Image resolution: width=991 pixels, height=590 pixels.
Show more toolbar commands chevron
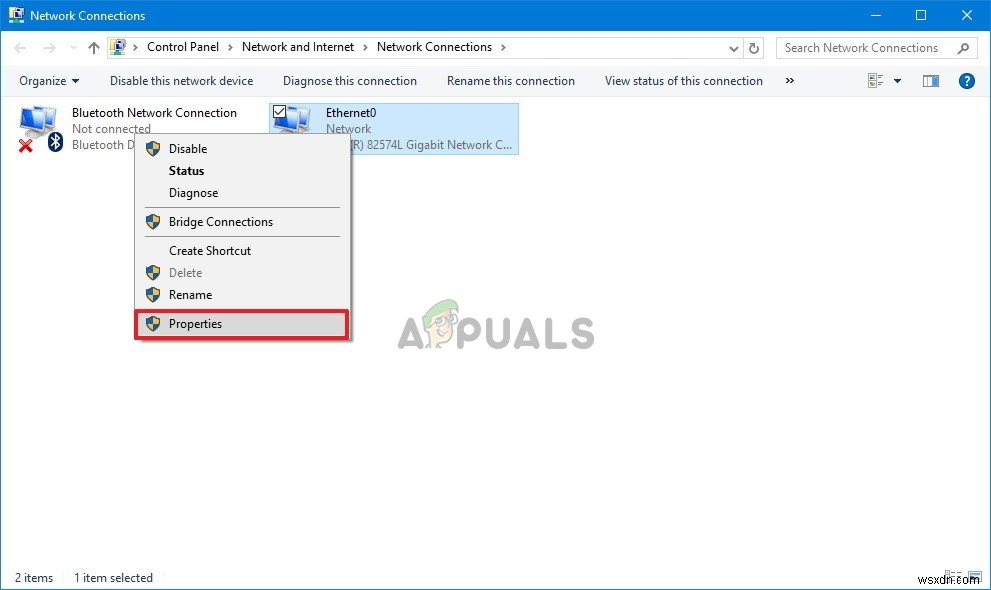[x=789, y=81]
